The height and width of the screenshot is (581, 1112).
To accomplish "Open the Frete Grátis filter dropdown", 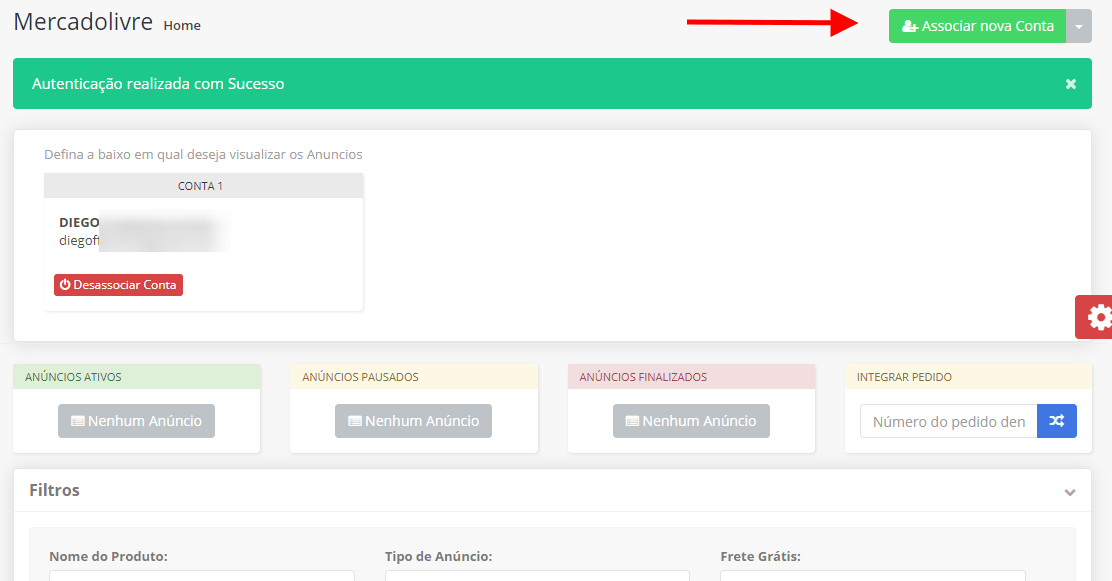I will 872,575.
